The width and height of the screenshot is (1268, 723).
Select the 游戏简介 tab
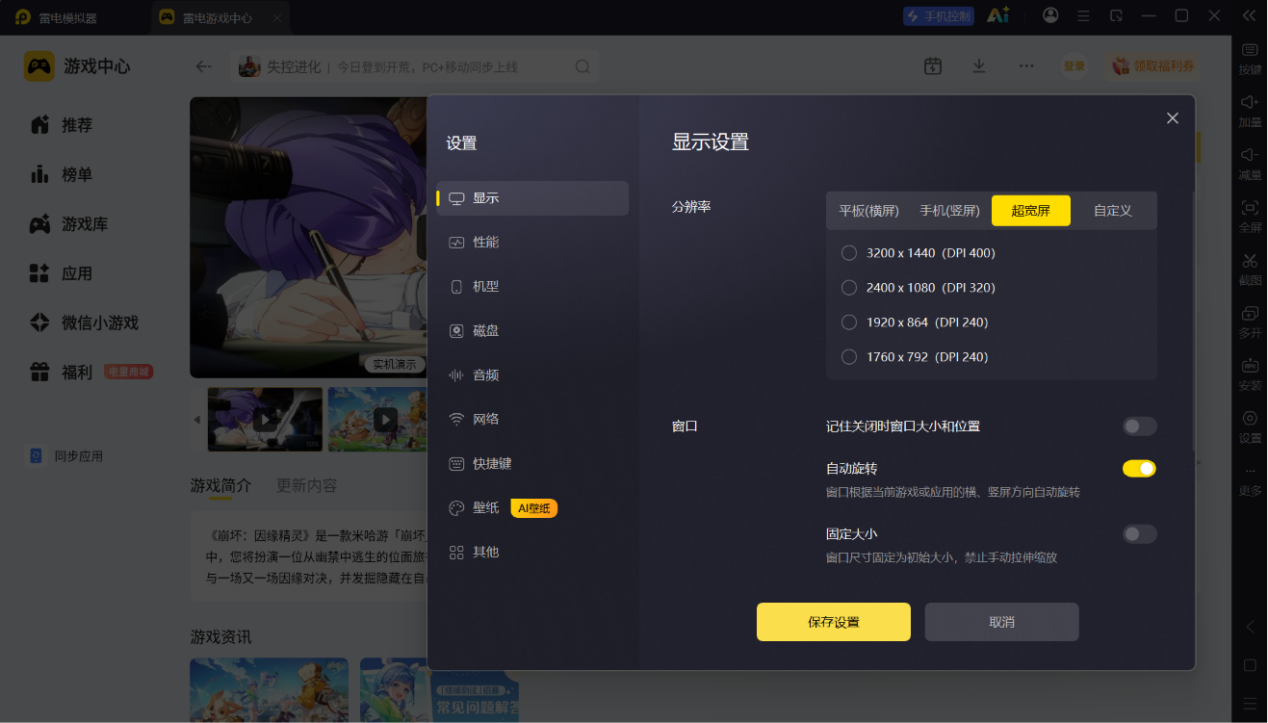[221, 485]
